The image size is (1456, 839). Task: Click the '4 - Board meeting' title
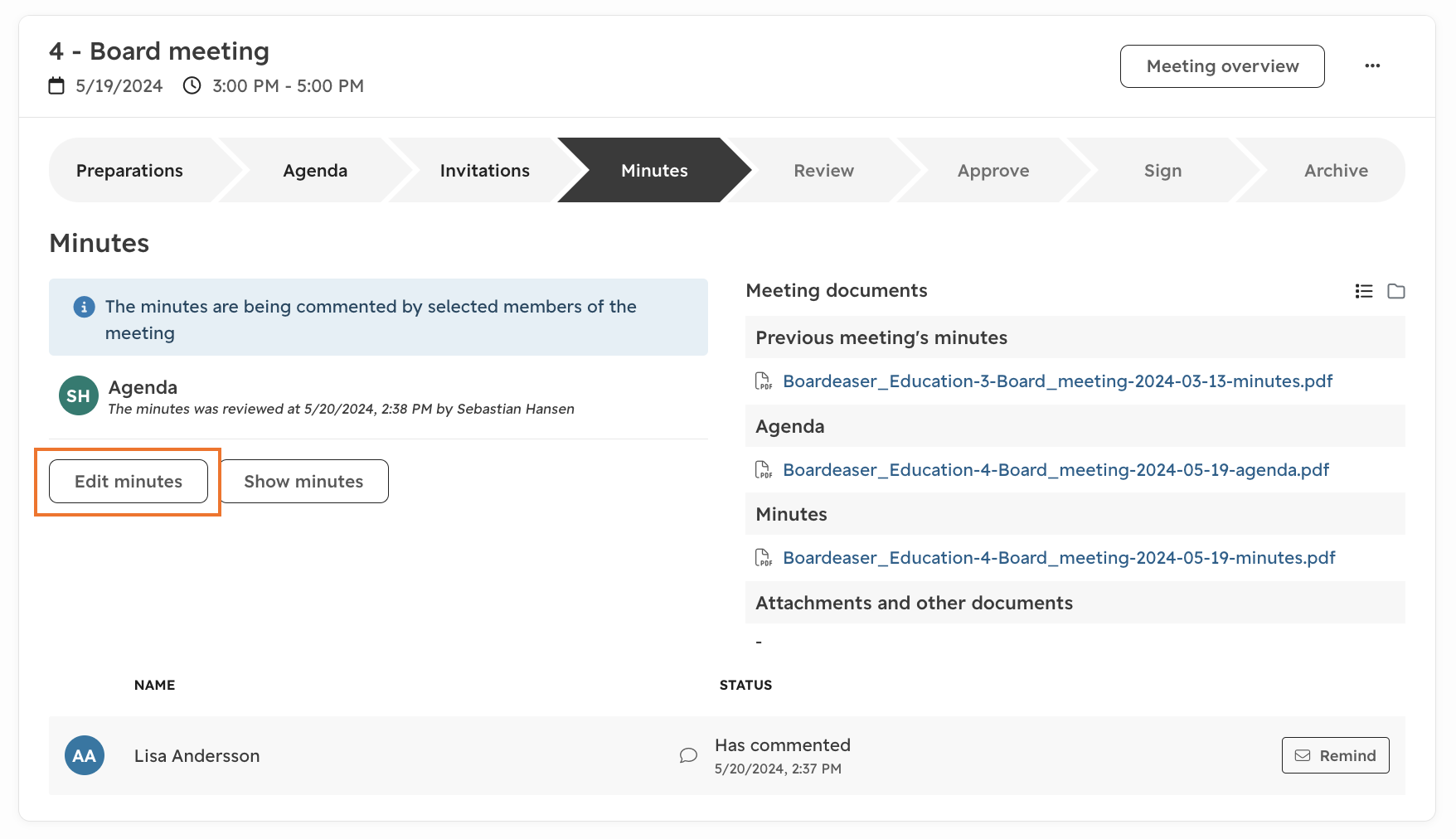pyautogui.click(x=159, y=51)
